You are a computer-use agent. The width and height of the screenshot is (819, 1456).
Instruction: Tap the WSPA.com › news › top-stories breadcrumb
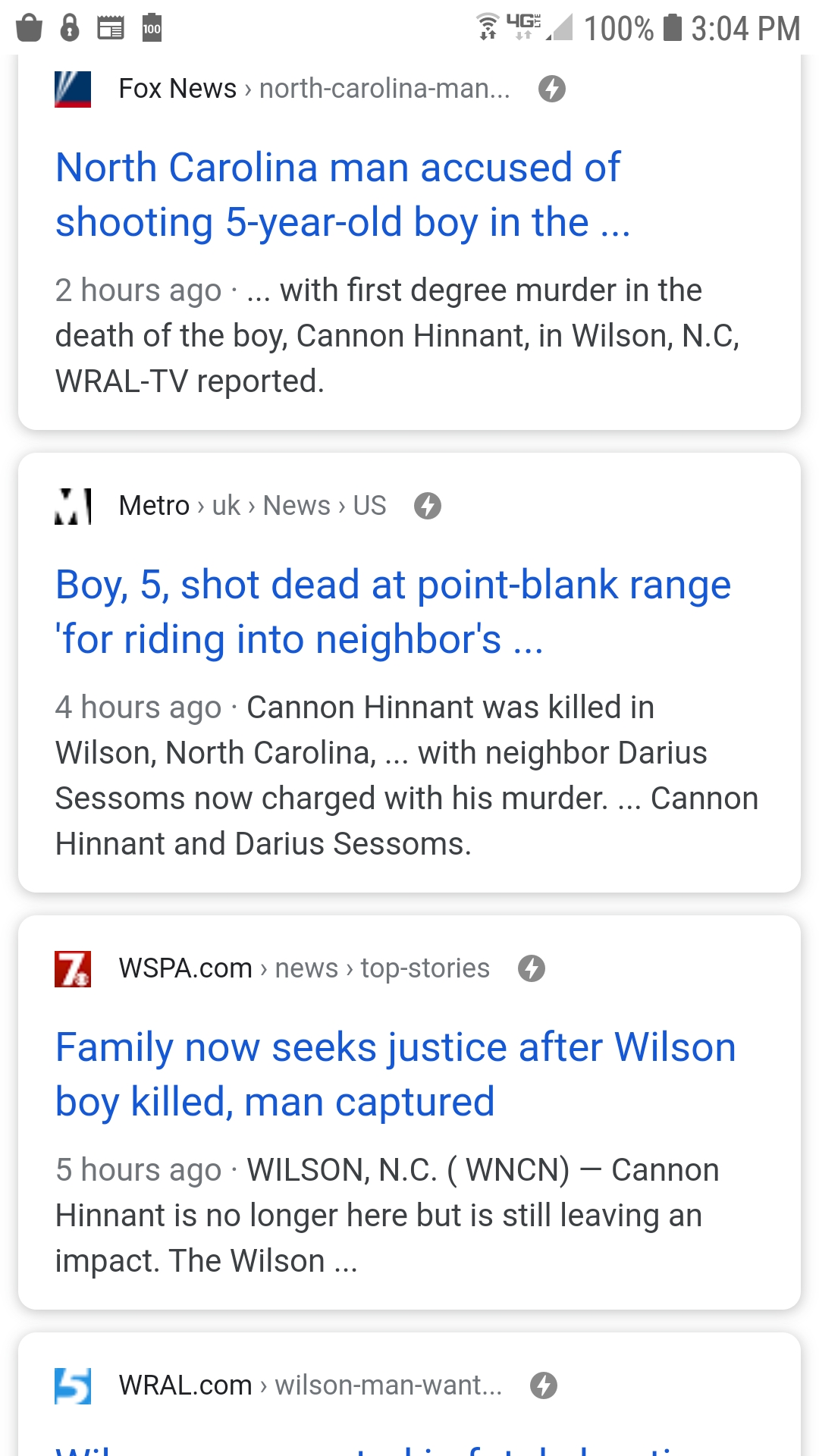[304, 968]
